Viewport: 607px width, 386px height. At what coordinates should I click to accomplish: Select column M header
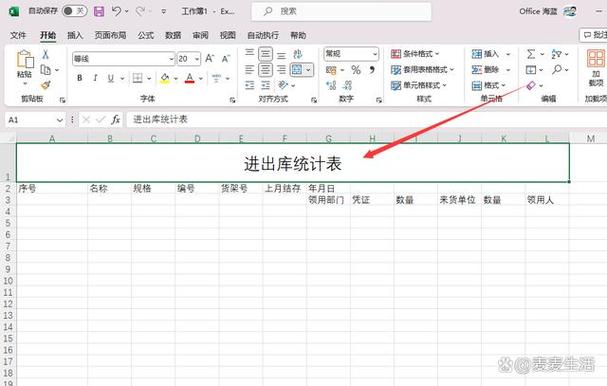click(x=590, y=138)
